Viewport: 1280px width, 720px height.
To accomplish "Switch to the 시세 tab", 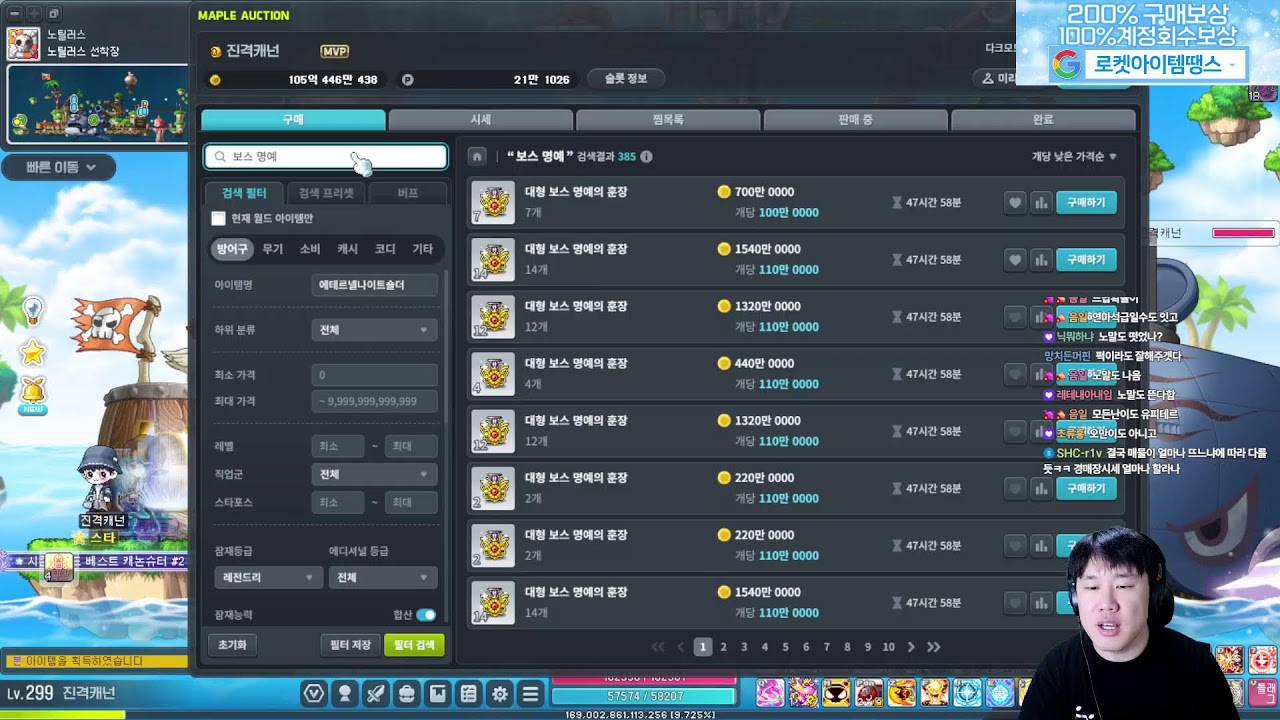I will [481, 120].
